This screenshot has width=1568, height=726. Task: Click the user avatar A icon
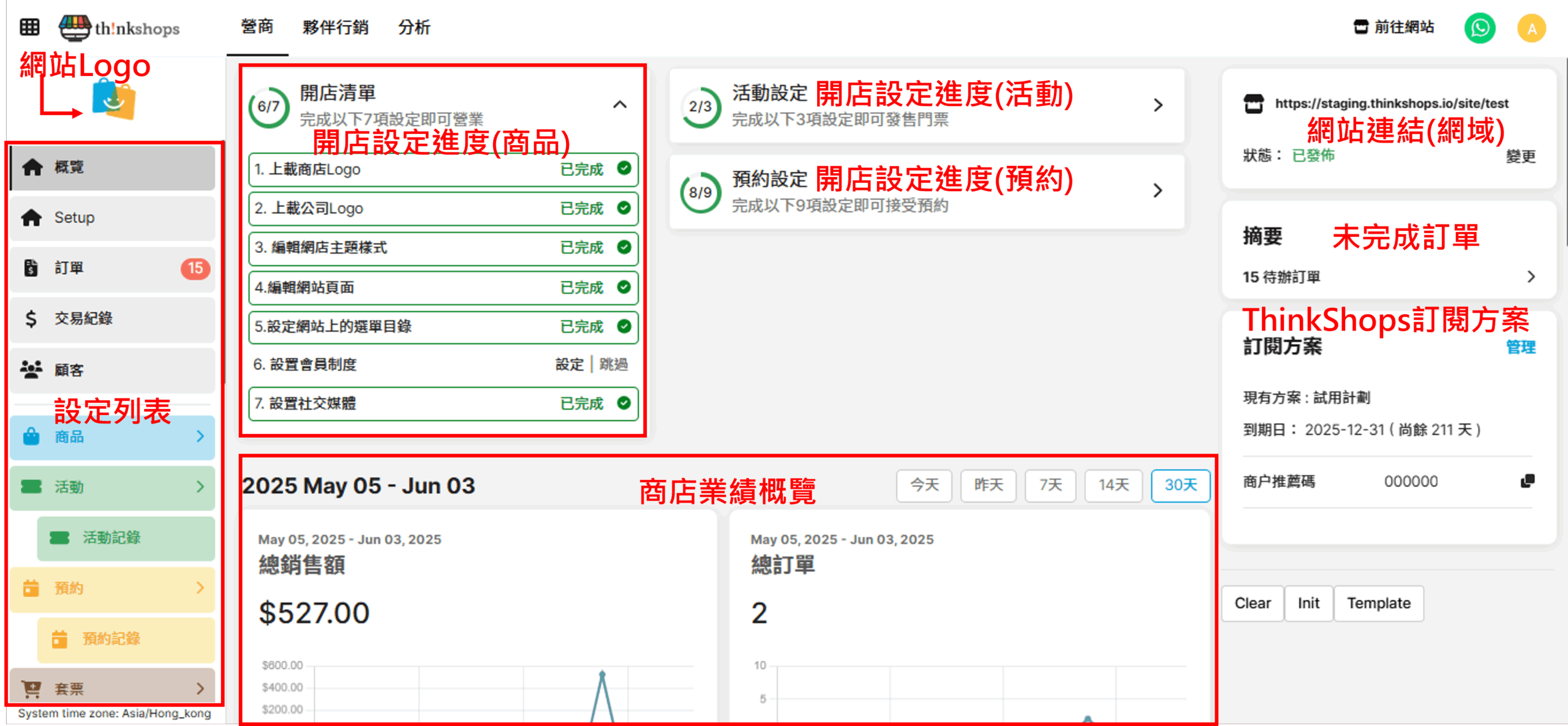(1531, 28)
